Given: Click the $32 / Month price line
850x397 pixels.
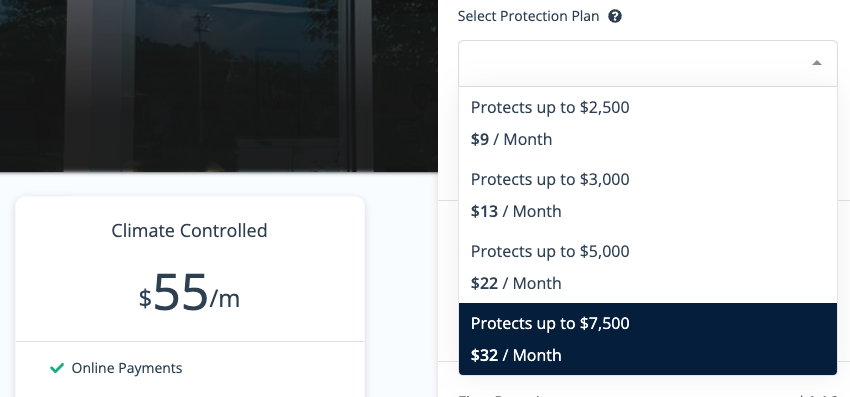Looking at the screenshot, I should pyautogui.click(x=516, y=355).
